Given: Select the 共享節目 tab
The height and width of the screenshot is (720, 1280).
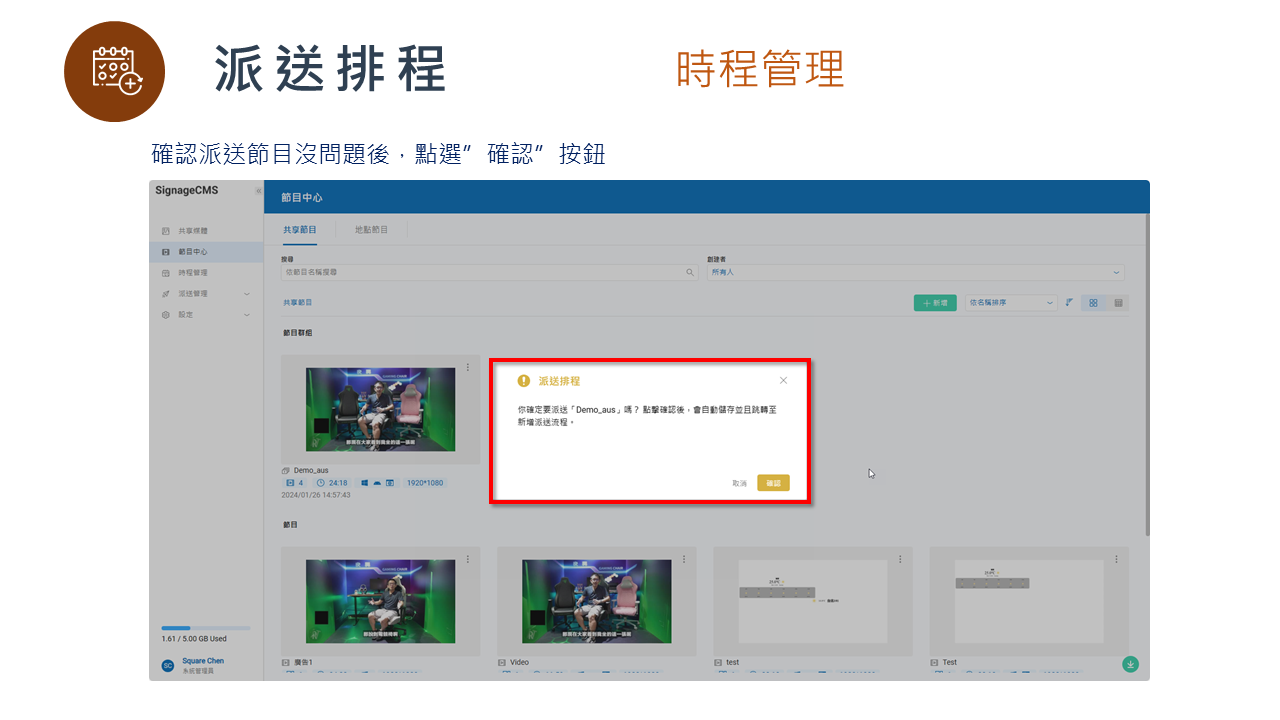Looking at the screenshot, I should [x=301, y=229].
